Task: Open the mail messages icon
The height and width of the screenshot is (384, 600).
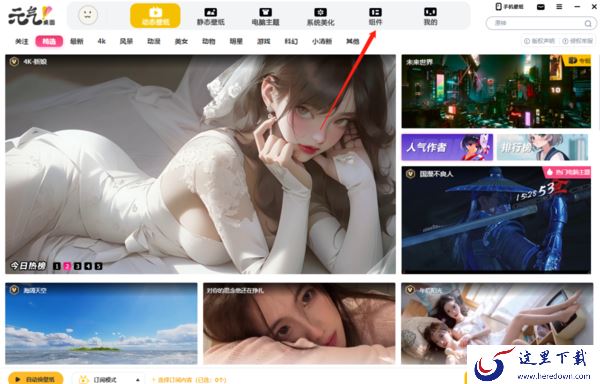Action: pos(541,7)
